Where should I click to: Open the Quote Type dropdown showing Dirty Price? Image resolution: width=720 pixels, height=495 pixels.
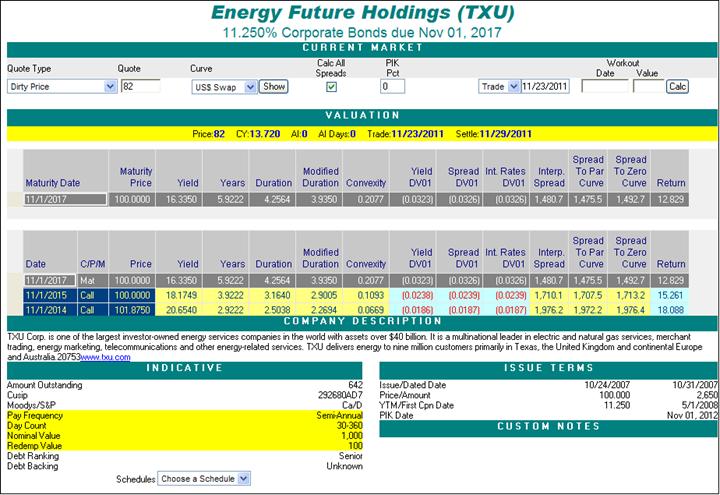coord(62,86)
